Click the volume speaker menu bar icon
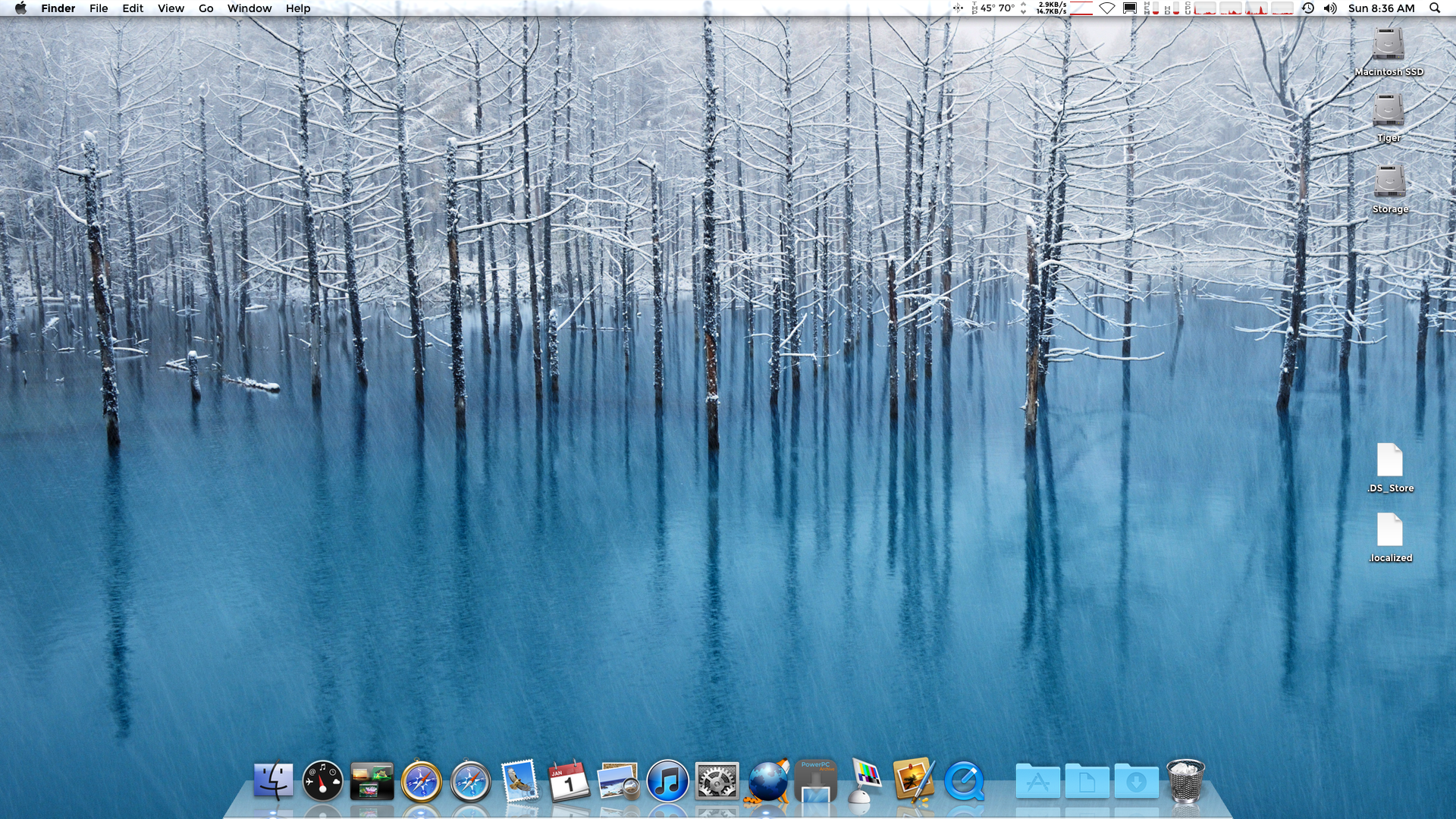Viewport: 1456px width, 819px height. coord(1330,8)
